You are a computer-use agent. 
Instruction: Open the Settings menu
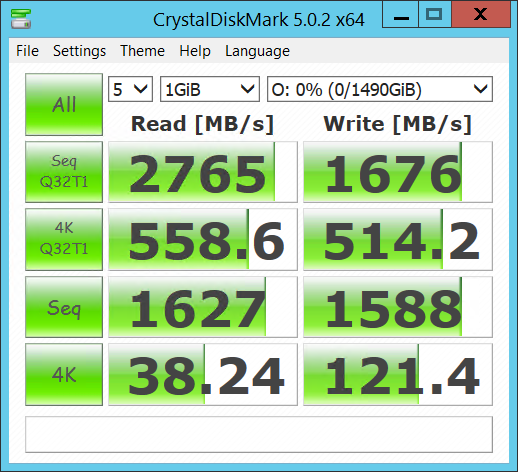point(79,51)
